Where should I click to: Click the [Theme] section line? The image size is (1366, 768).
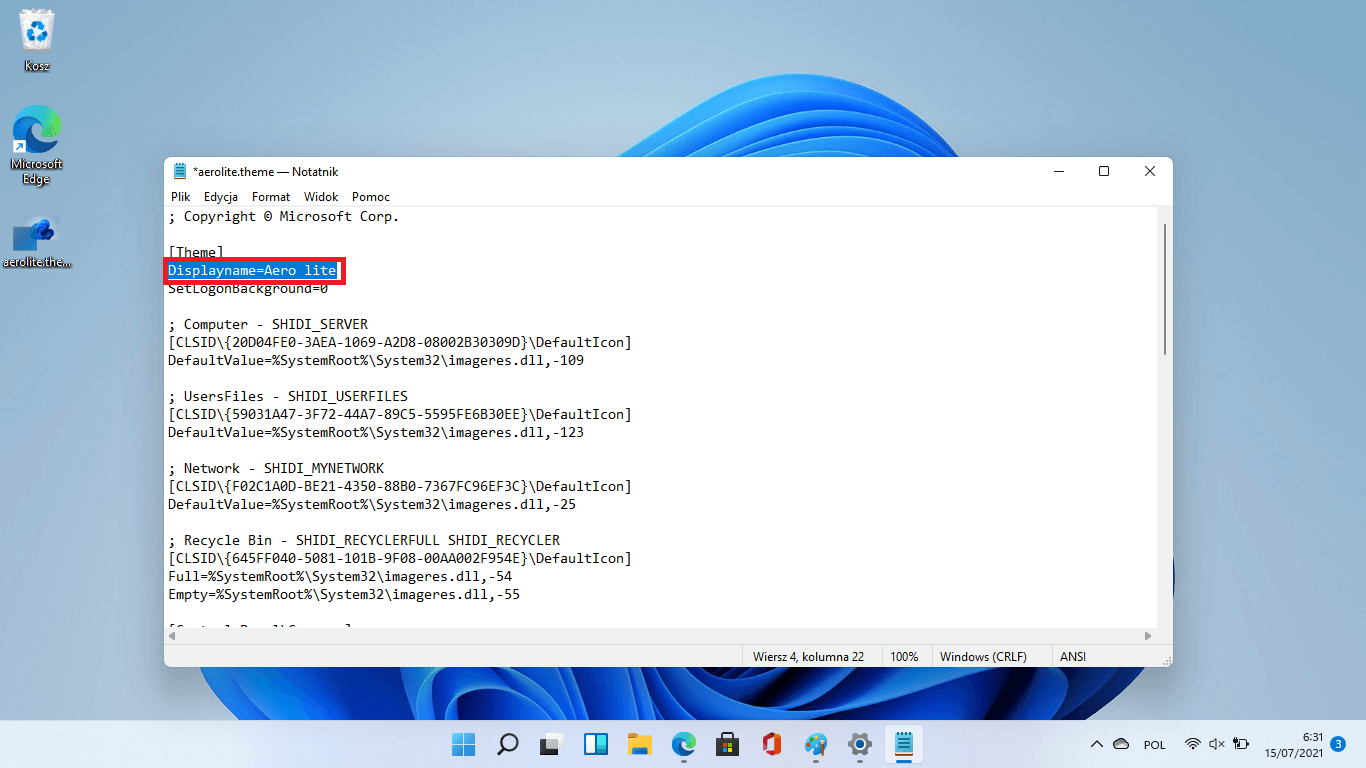(196, 252)
